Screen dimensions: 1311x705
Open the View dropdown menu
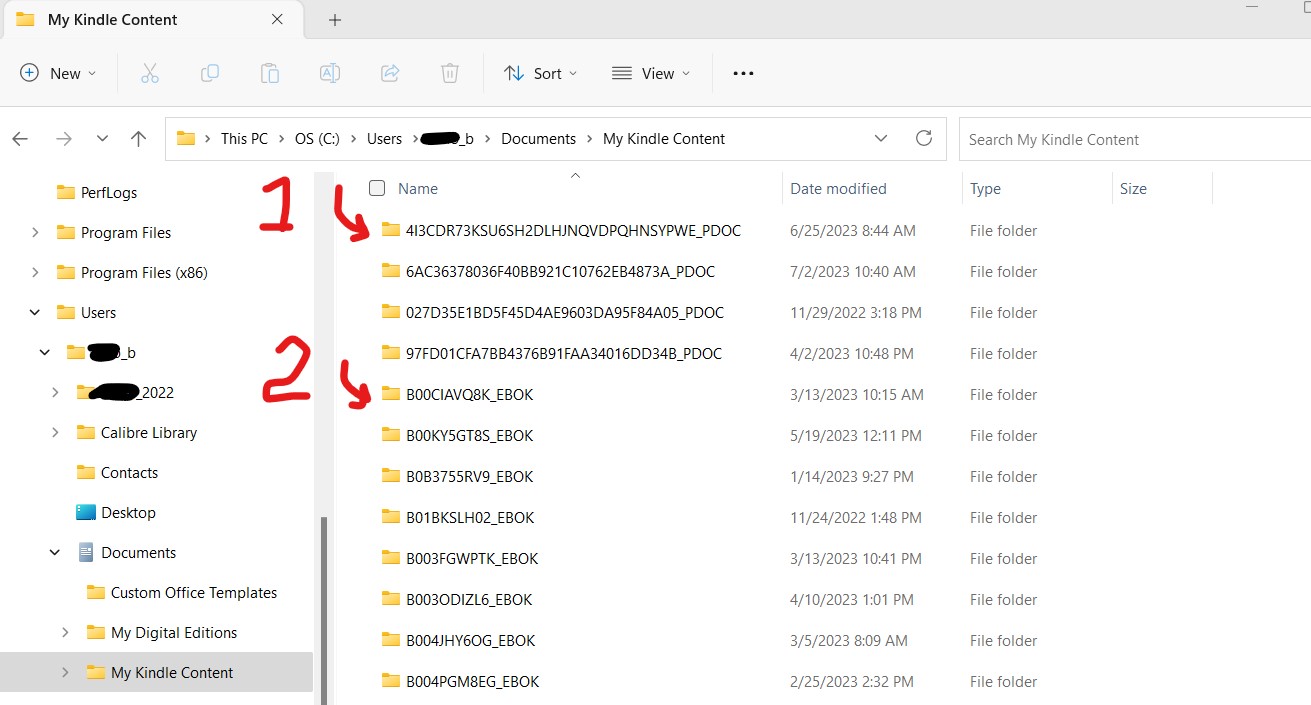[650, 73]
